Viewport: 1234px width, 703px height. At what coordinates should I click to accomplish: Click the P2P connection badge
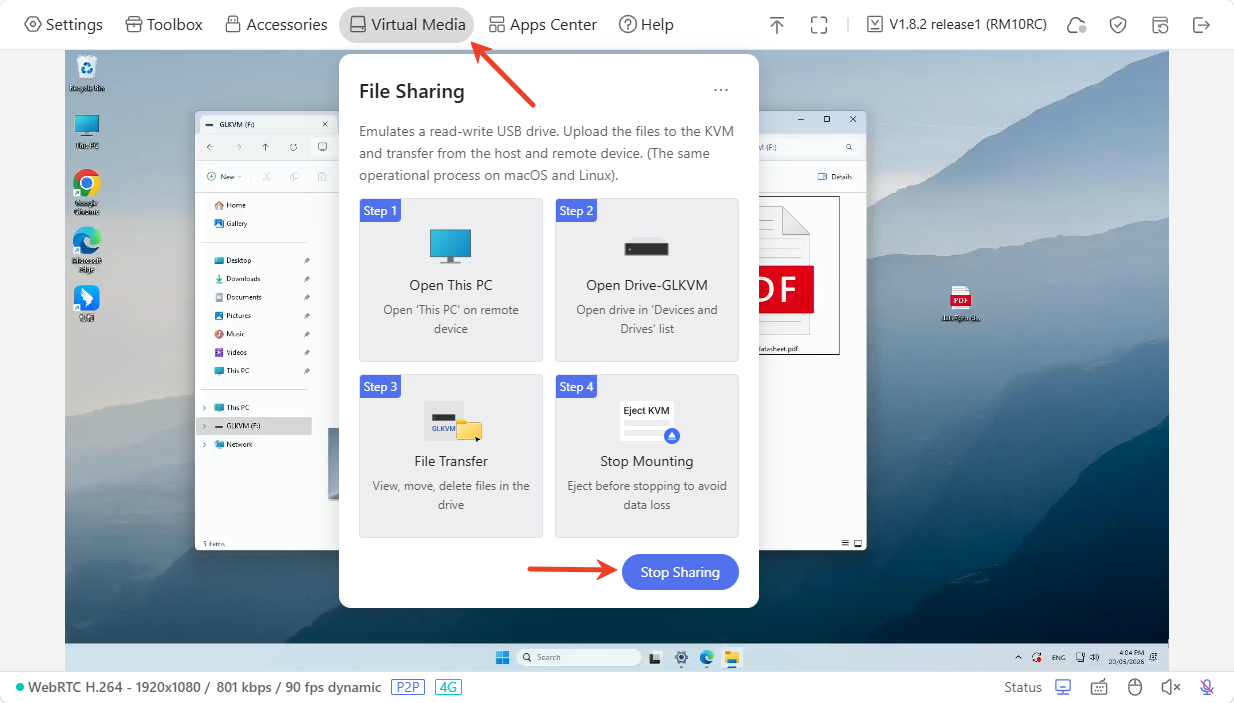pos(408,687)
